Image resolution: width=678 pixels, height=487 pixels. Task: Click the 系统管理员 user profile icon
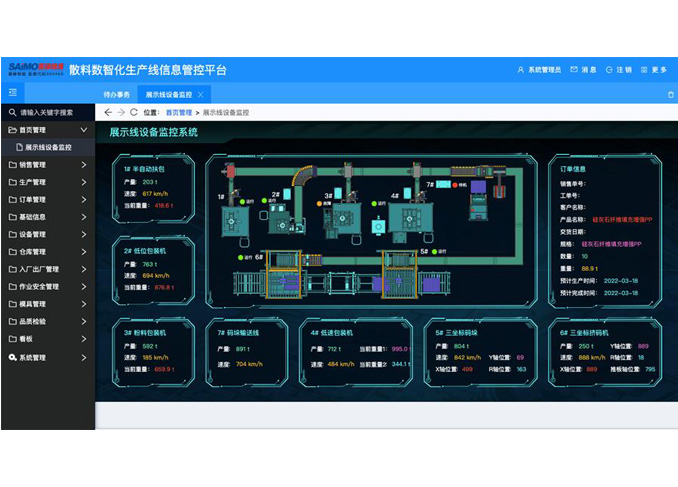pyautogui.click(x=520, y=70)
